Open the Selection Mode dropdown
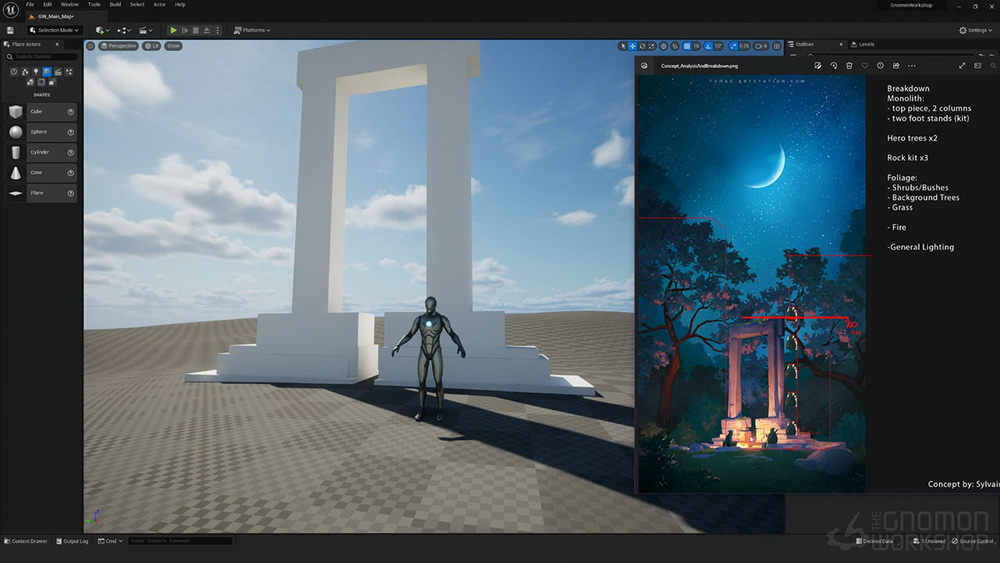This screenshot has height=563, width=1000. (54, 30)
